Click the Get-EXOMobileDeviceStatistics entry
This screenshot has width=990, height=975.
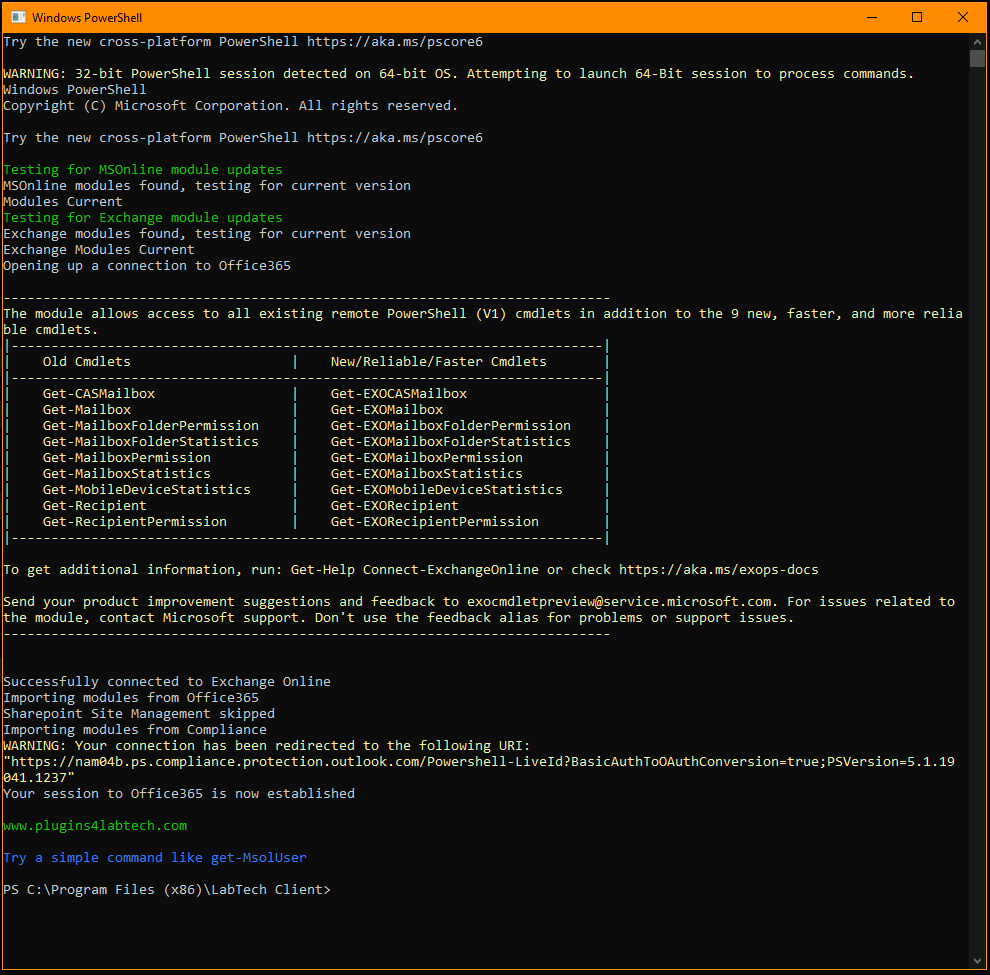(x=447, y=490)
